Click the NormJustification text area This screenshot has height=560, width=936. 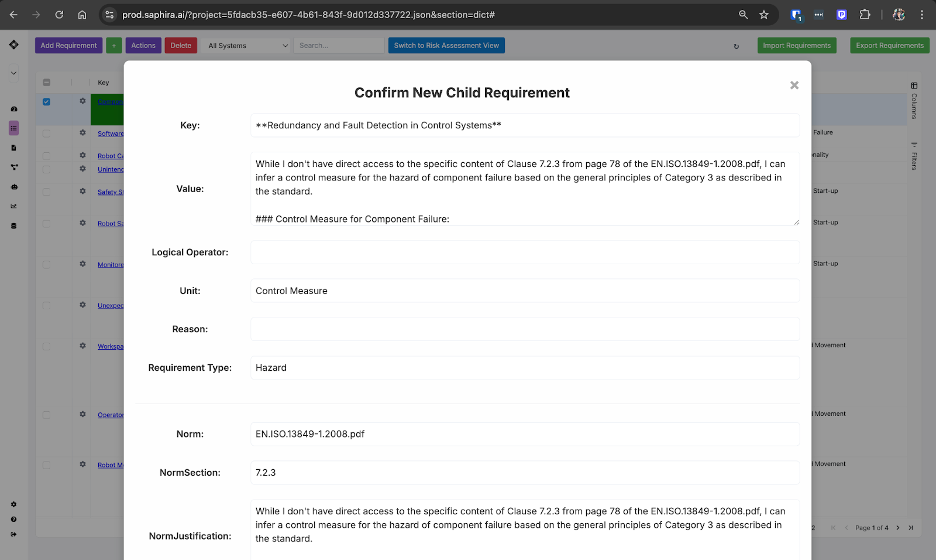(x=525, y=530)
